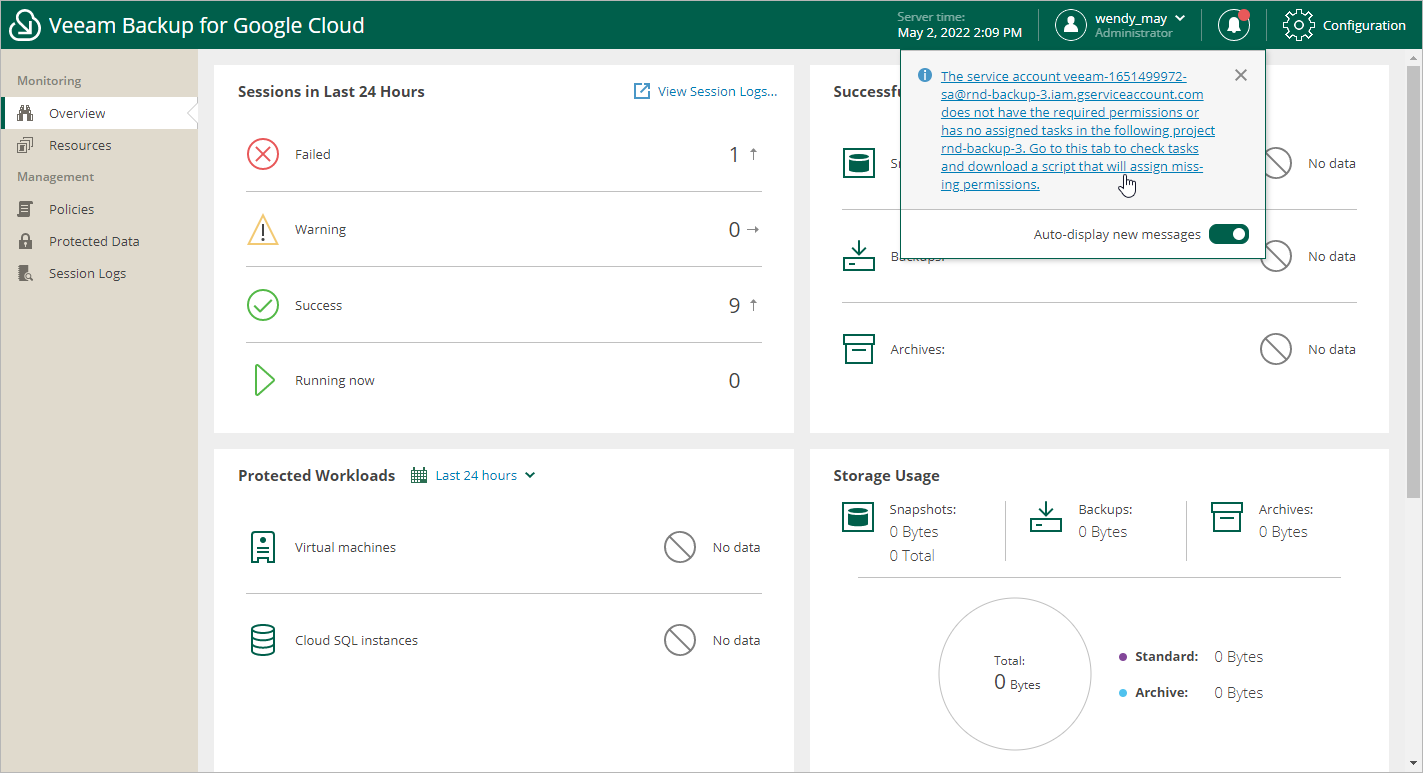Select Overview in the sidebar
The height and width of the screenshot is (773, 1423).
[99, 113]
